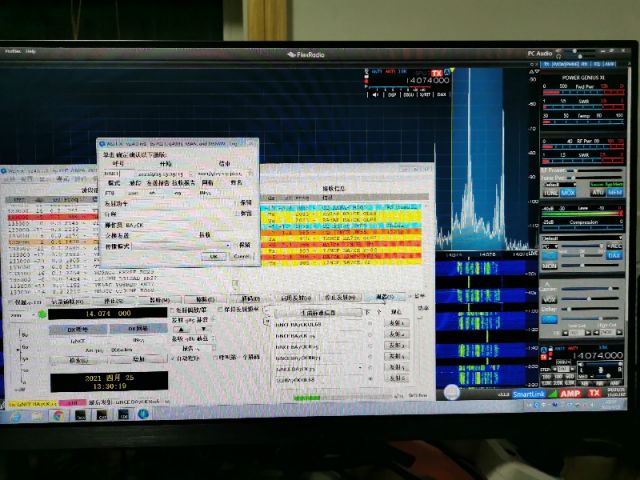Click the red TX slice indicator

tap(437, 73)
